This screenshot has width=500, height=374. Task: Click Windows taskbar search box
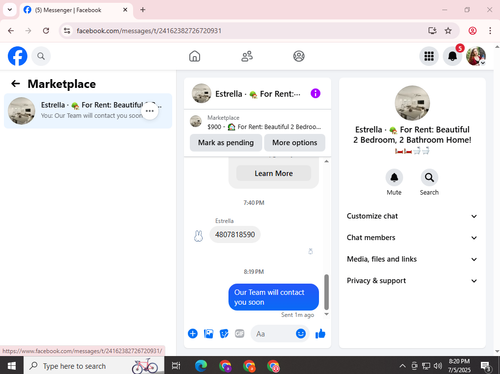94,366
